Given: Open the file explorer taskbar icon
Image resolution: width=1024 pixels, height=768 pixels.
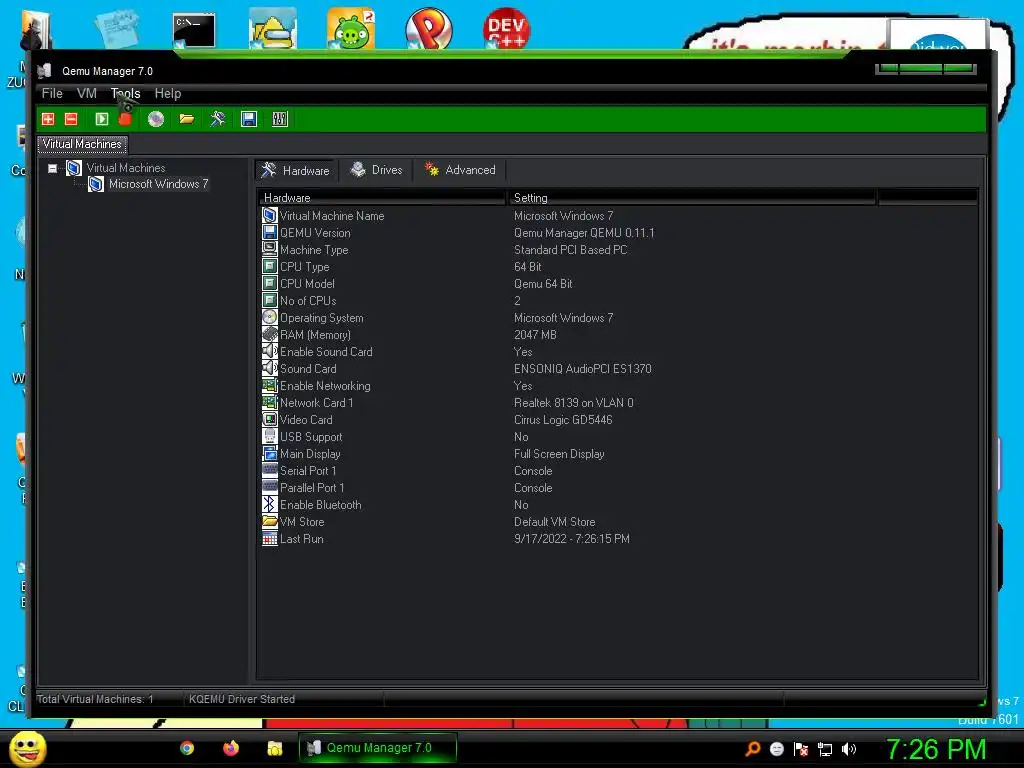Looking at the screenshot, I should click(275, 748).
